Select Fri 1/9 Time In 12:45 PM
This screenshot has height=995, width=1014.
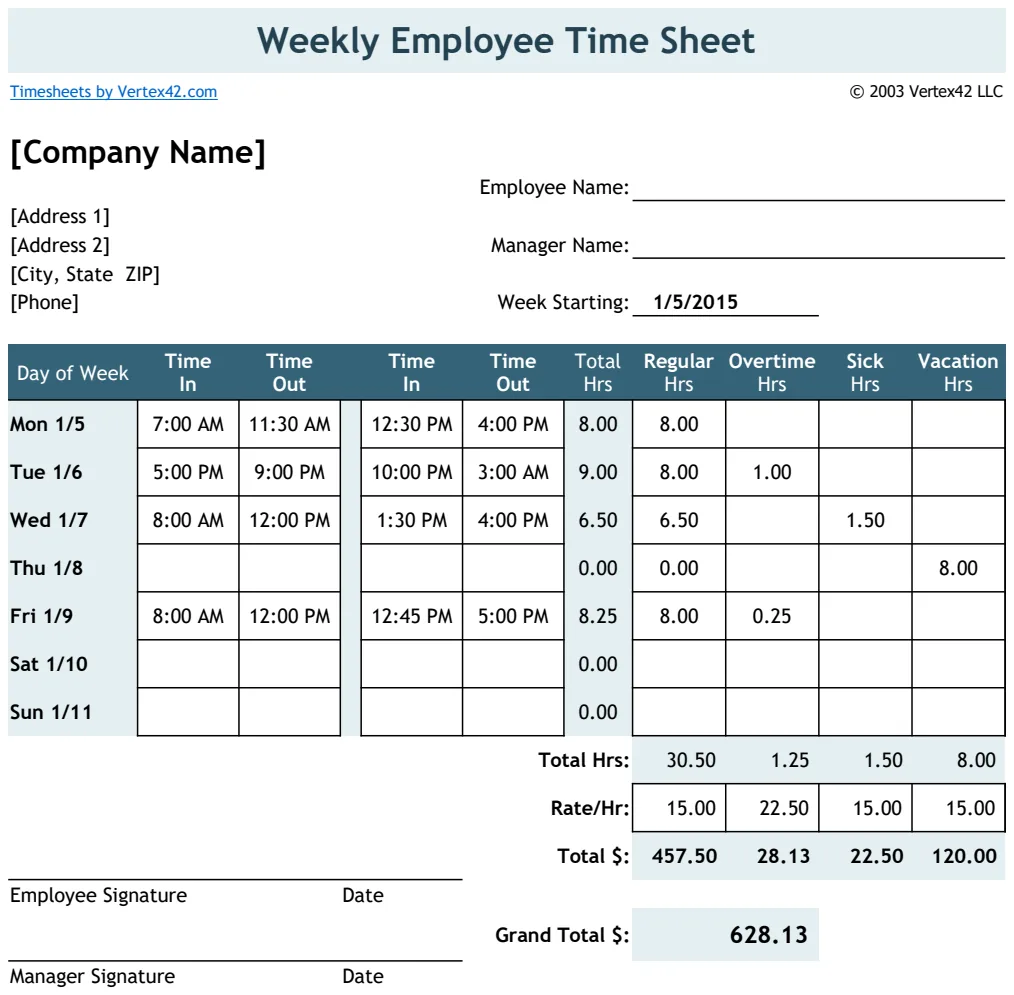pyautogui.click(x=412, y=616)
